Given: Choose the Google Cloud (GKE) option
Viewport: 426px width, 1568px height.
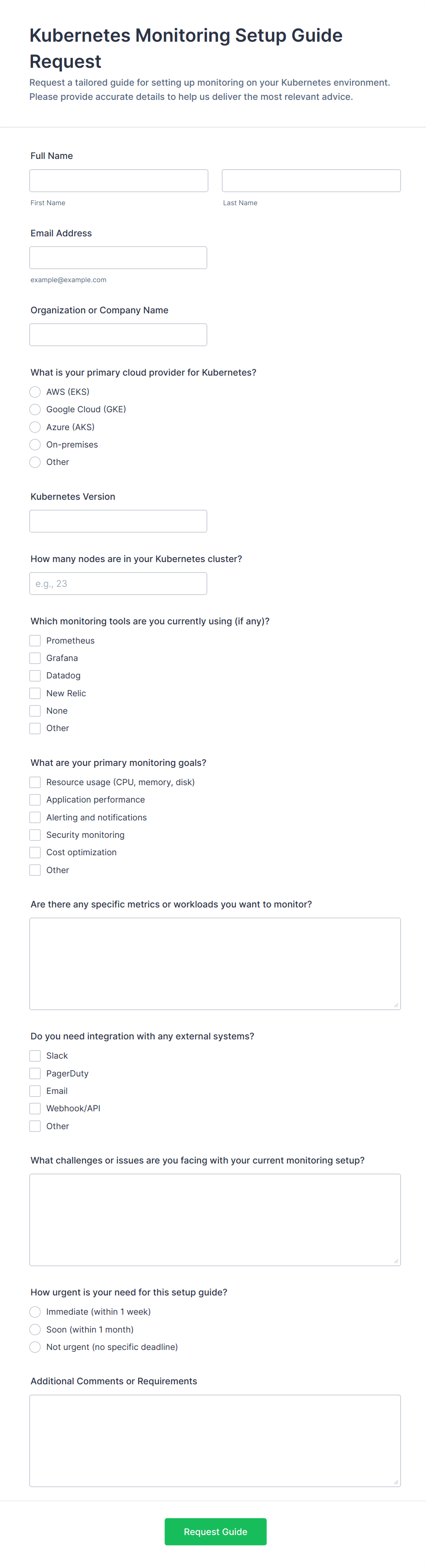Looking at the screenshot, I should (35, 410).
